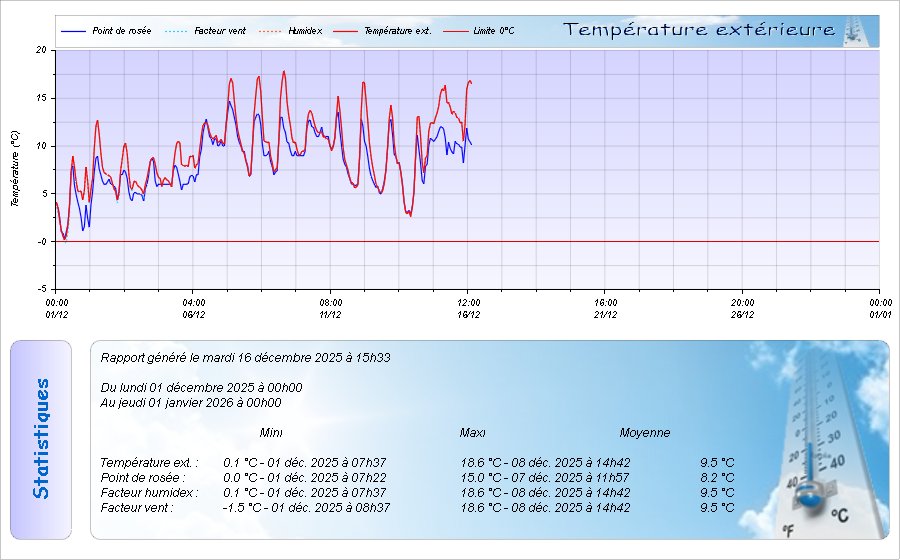The image size is (900, 560).
Task: Click the 06/12 date label on x-axis
Action: (194, 314)
